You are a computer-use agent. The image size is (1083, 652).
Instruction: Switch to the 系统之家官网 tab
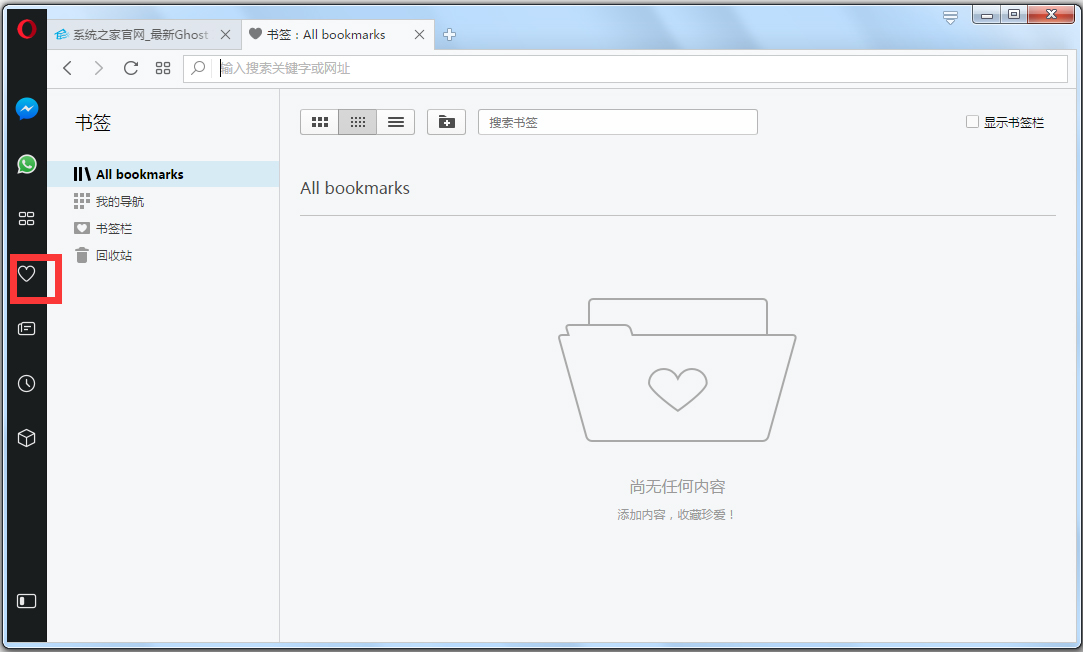click(144, 35)
